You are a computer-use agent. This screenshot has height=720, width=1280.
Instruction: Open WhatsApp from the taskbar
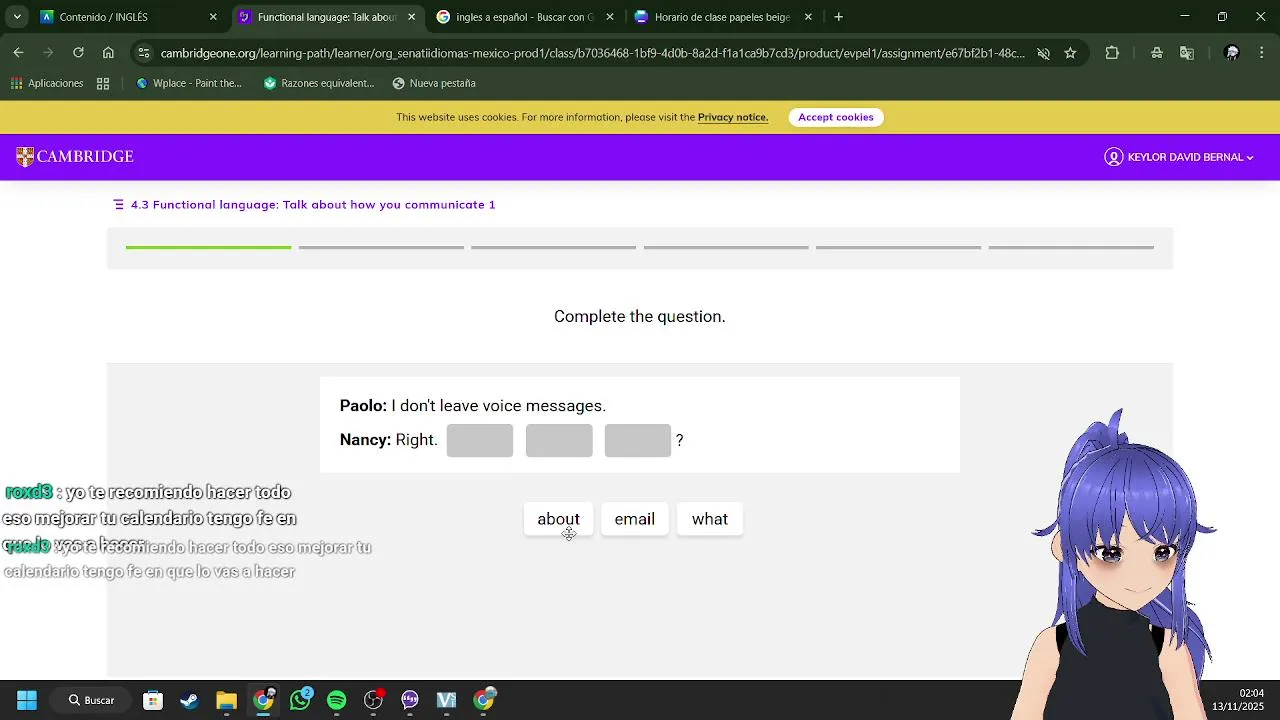[300, 700]
